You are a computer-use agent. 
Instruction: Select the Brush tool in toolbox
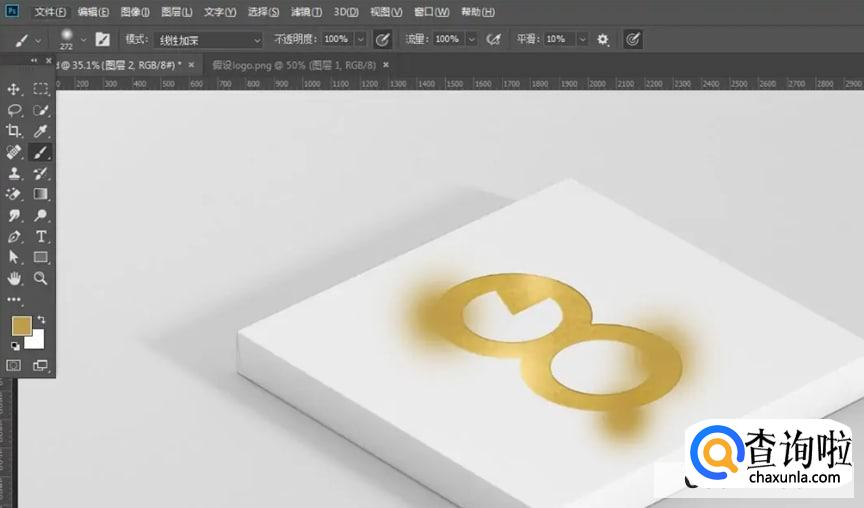(40, 152)
